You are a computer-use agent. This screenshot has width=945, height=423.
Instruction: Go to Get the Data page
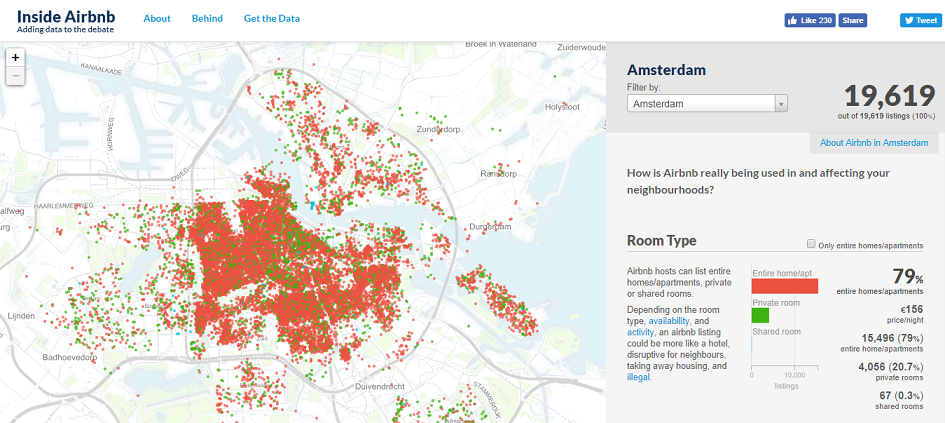pos(271,19)
